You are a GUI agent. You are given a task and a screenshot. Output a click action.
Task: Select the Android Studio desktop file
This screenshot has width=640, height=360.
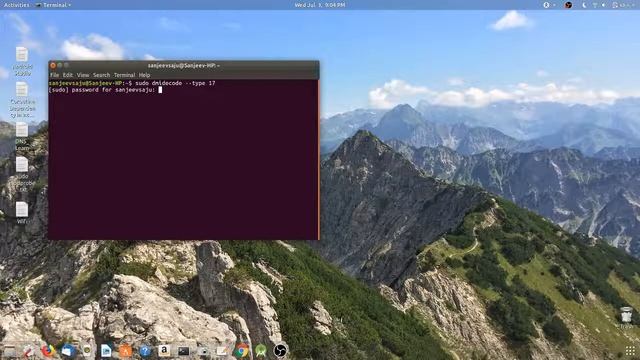click(22, 61)
